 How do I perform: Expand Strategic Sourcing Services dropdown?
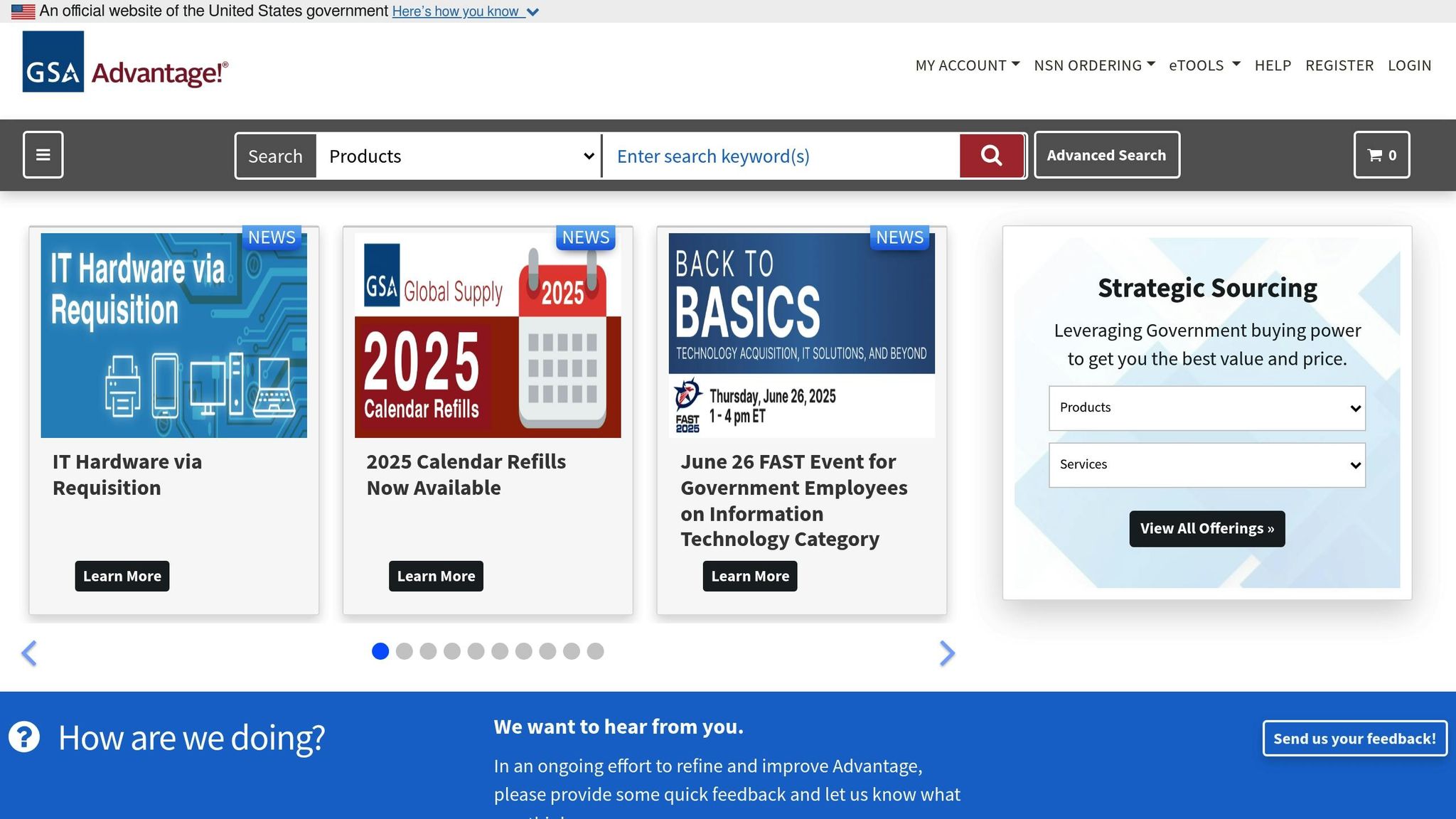[x=1207, y=465]
